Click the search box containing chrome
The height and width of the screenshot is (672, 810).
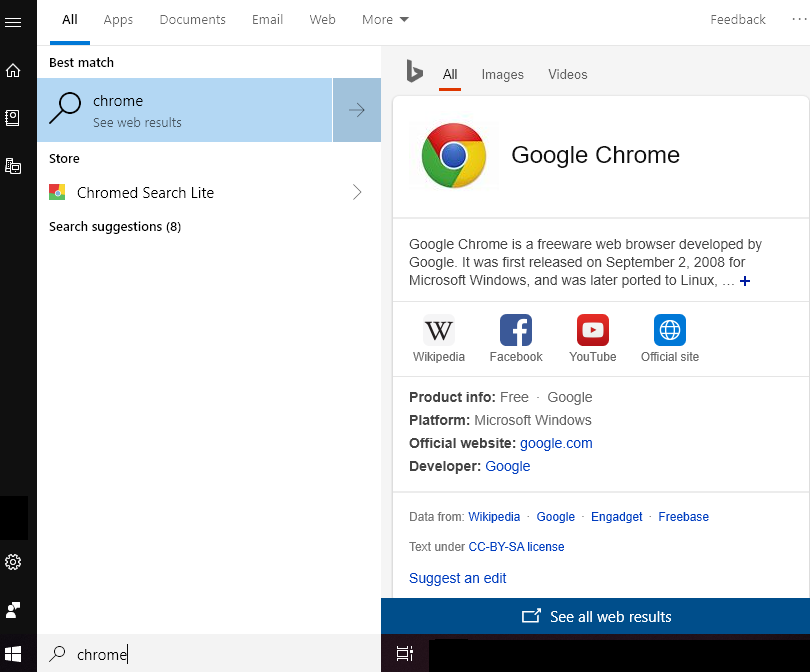209,654
